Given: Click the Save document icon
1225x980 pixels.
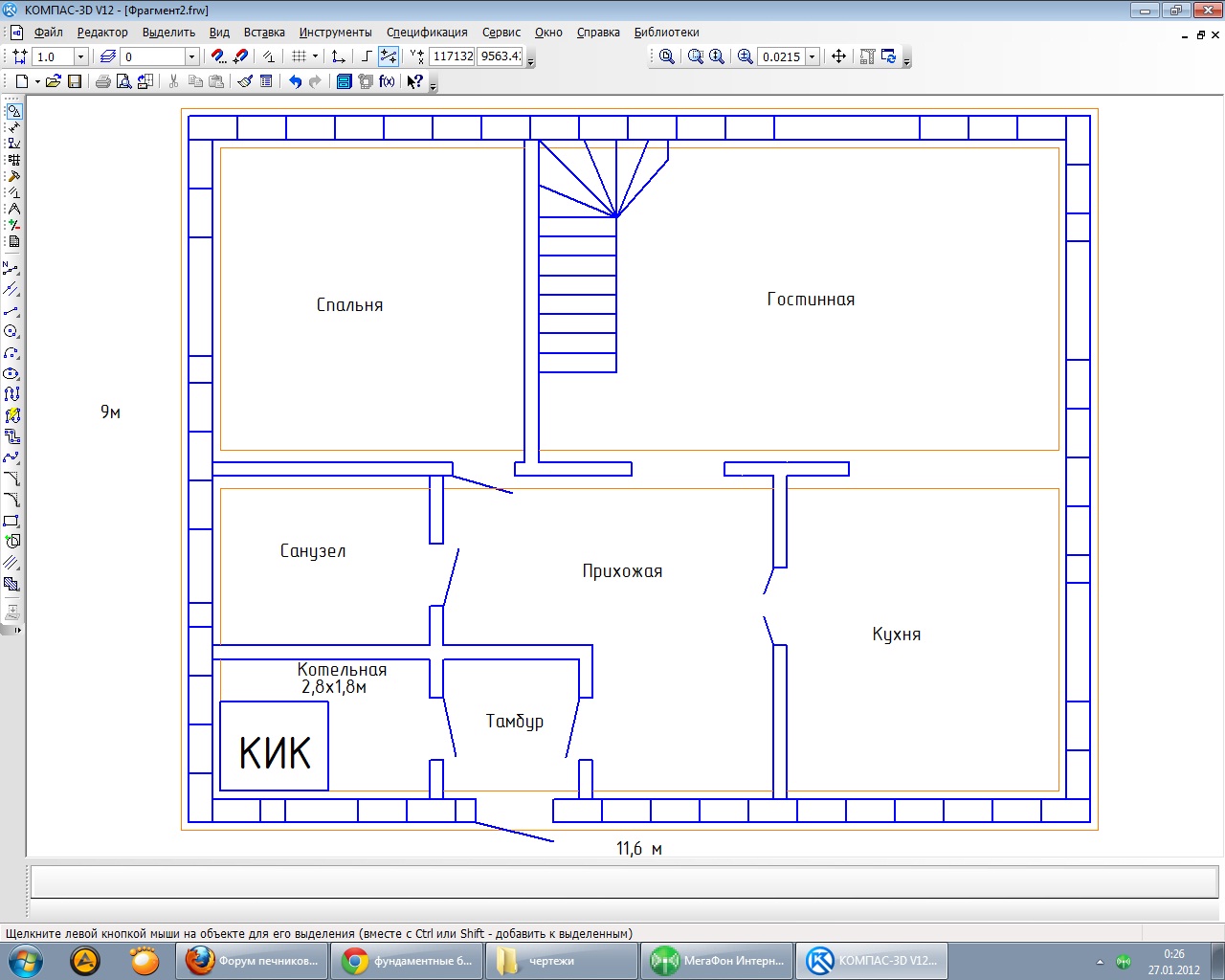Looking at the screenshot, I should point(75,82).
